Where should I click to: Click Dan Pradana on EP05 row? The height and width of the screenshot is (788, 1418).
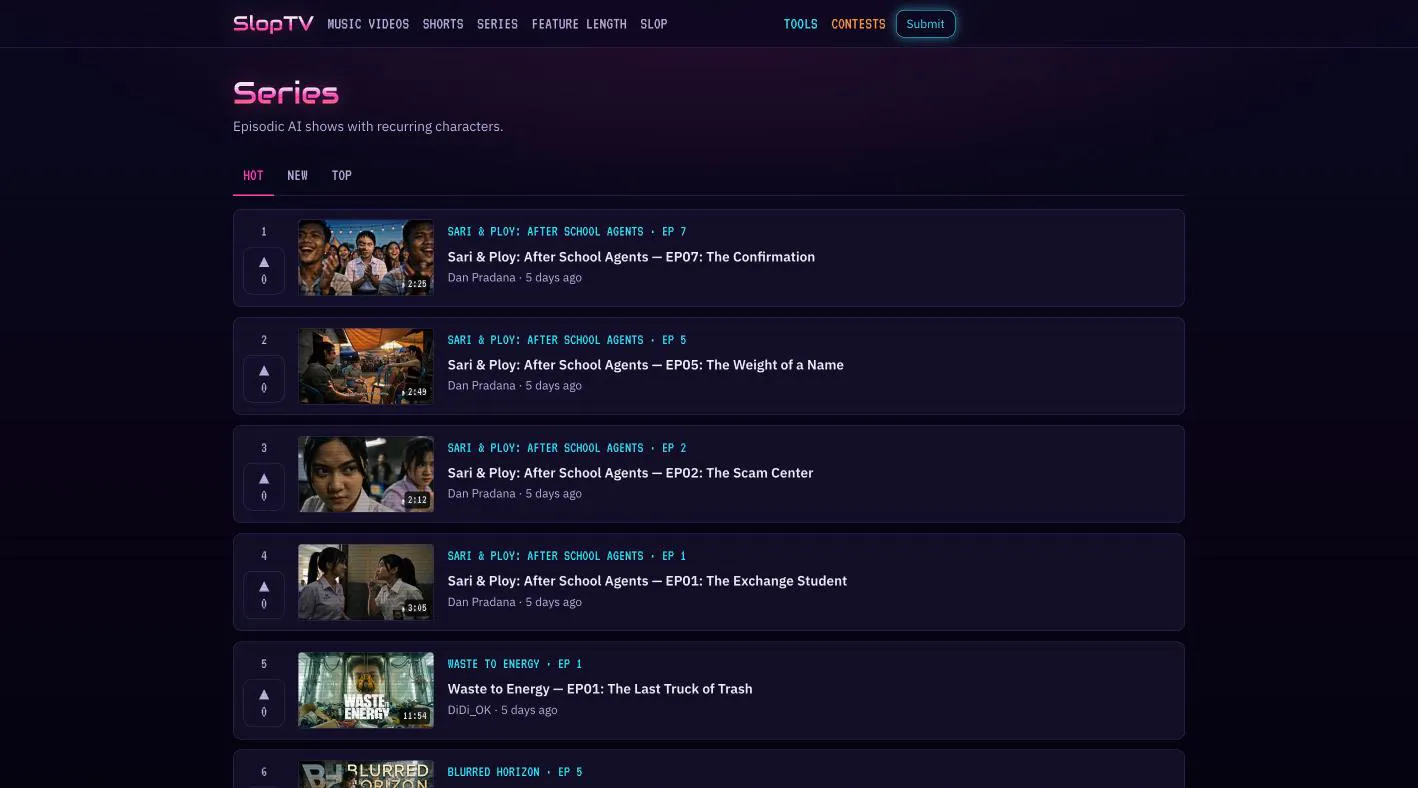(481, 386)
